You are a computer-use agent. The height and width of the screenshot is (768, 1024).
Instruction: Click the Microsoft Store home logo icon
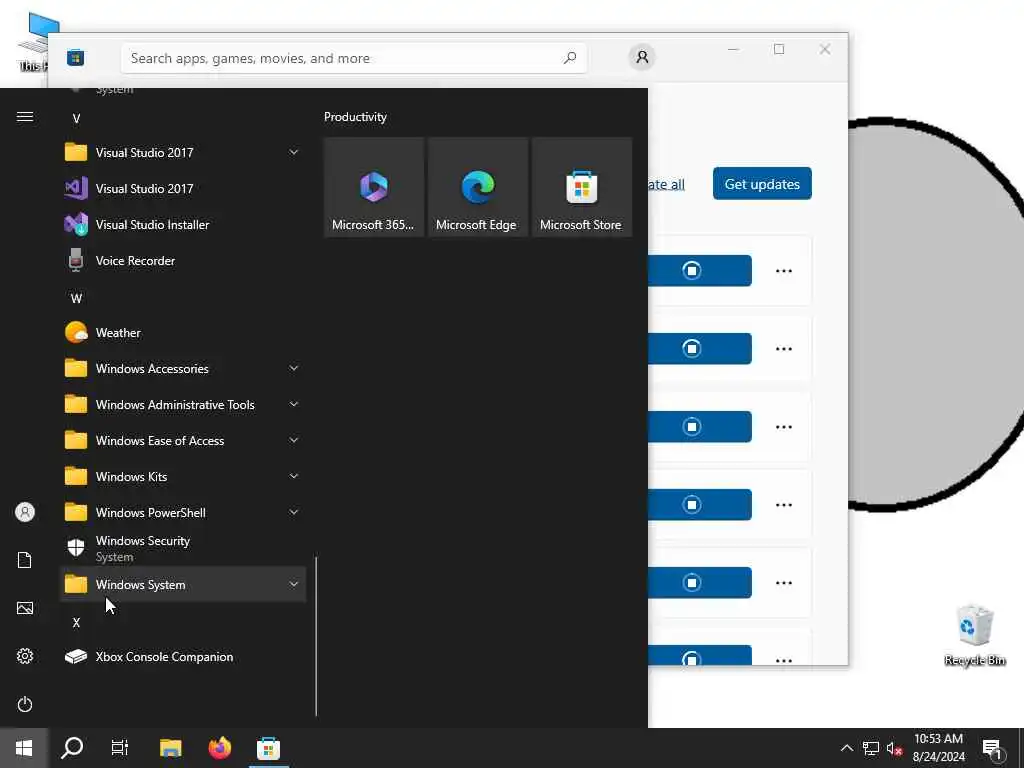tap(75, 57)
